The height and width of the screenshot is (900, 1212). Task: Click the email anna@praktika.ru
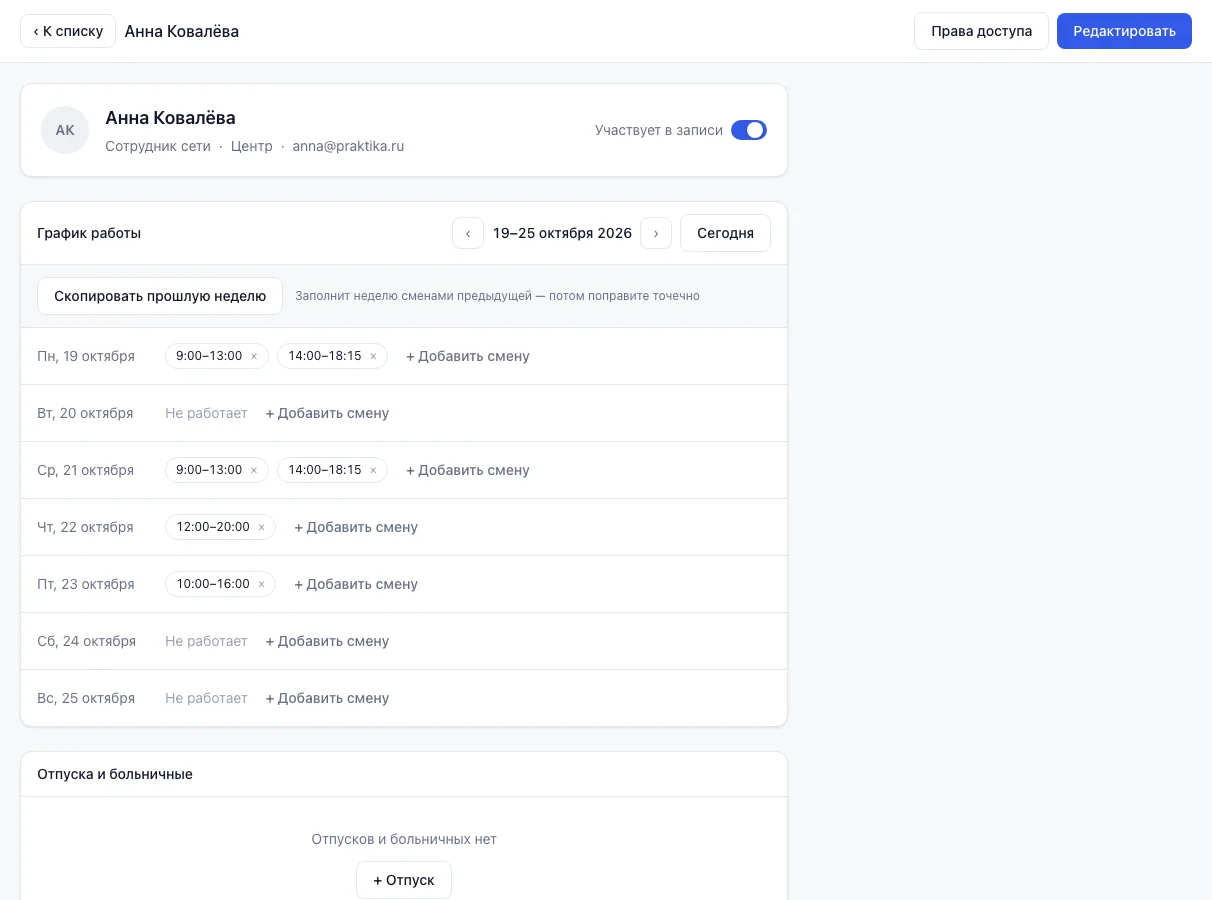click(x=348, y=146)
